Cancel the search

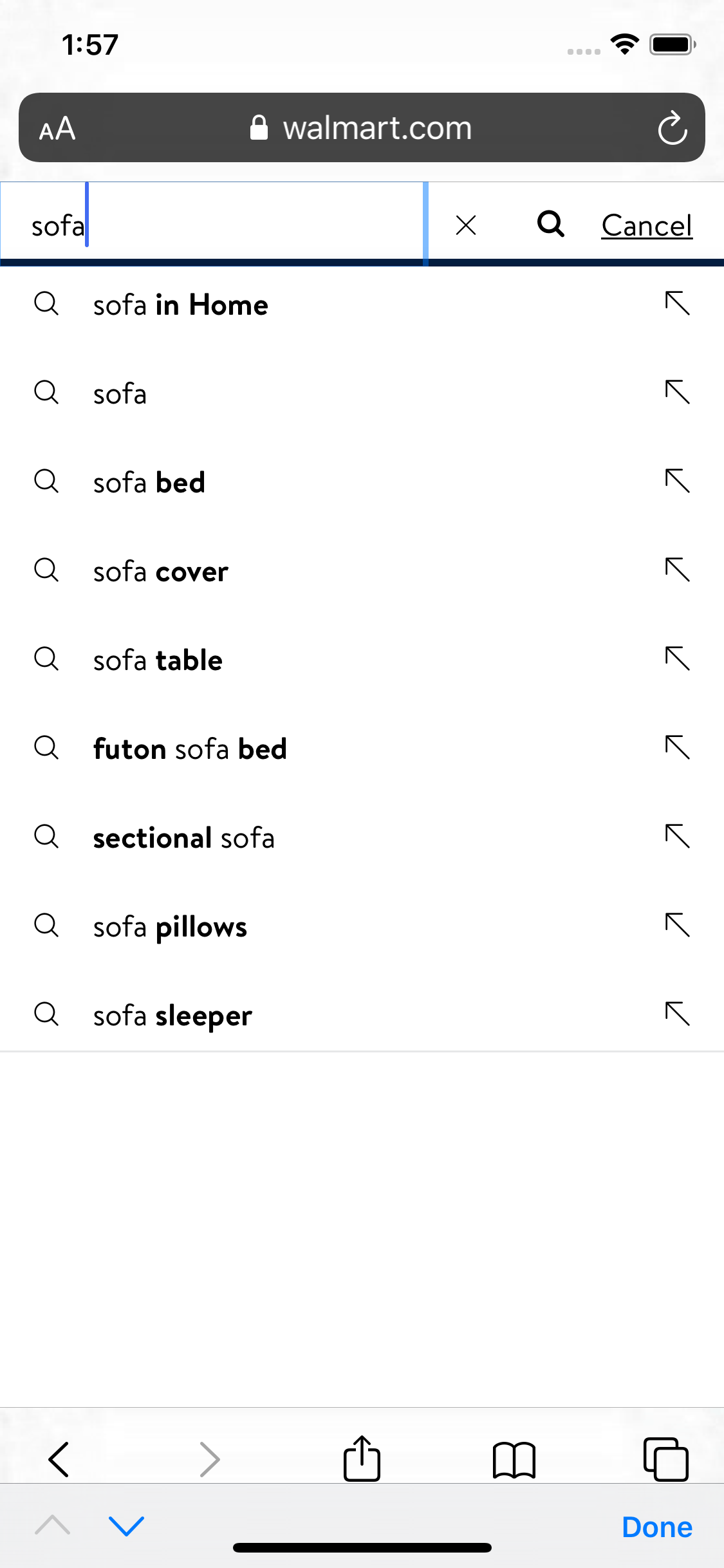pos(647,226)
